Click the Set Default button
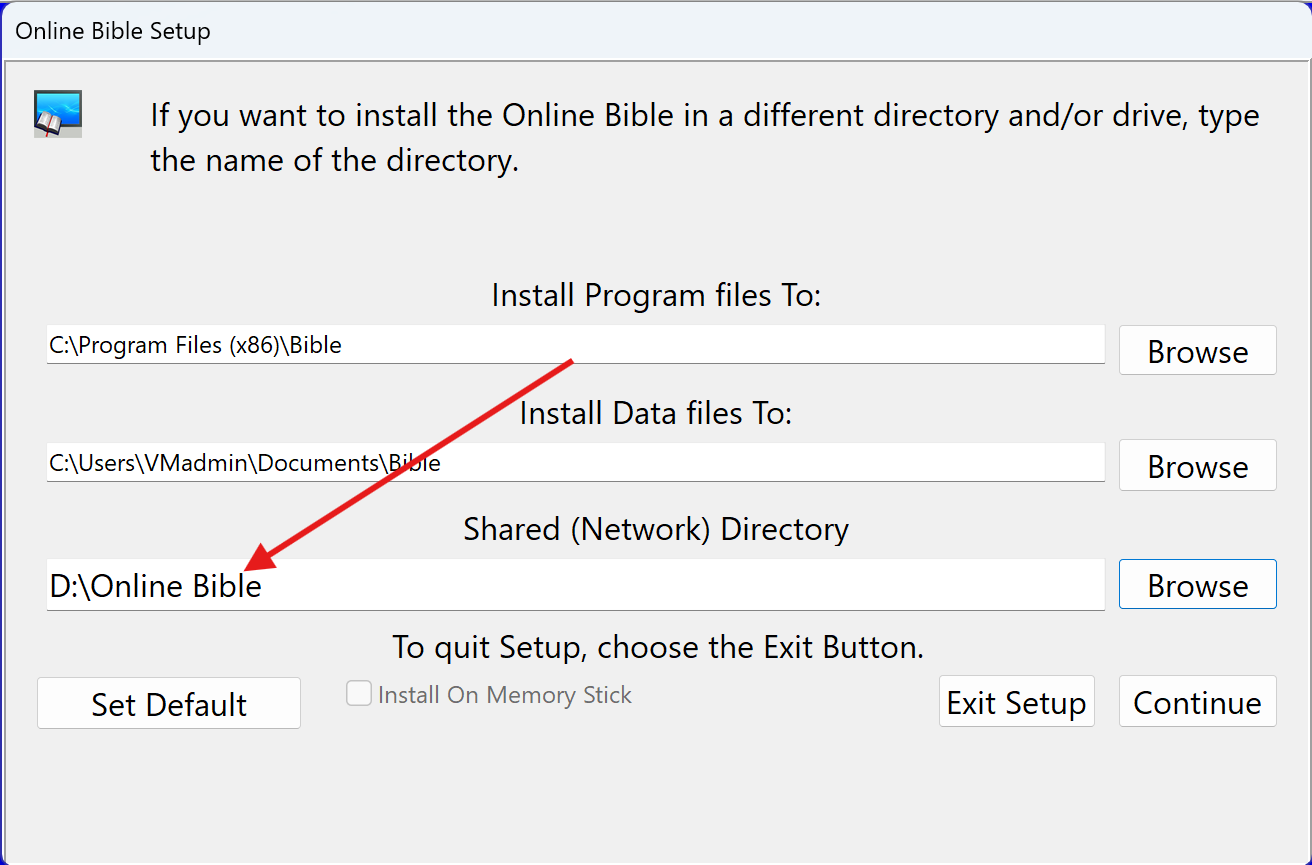 169,703
